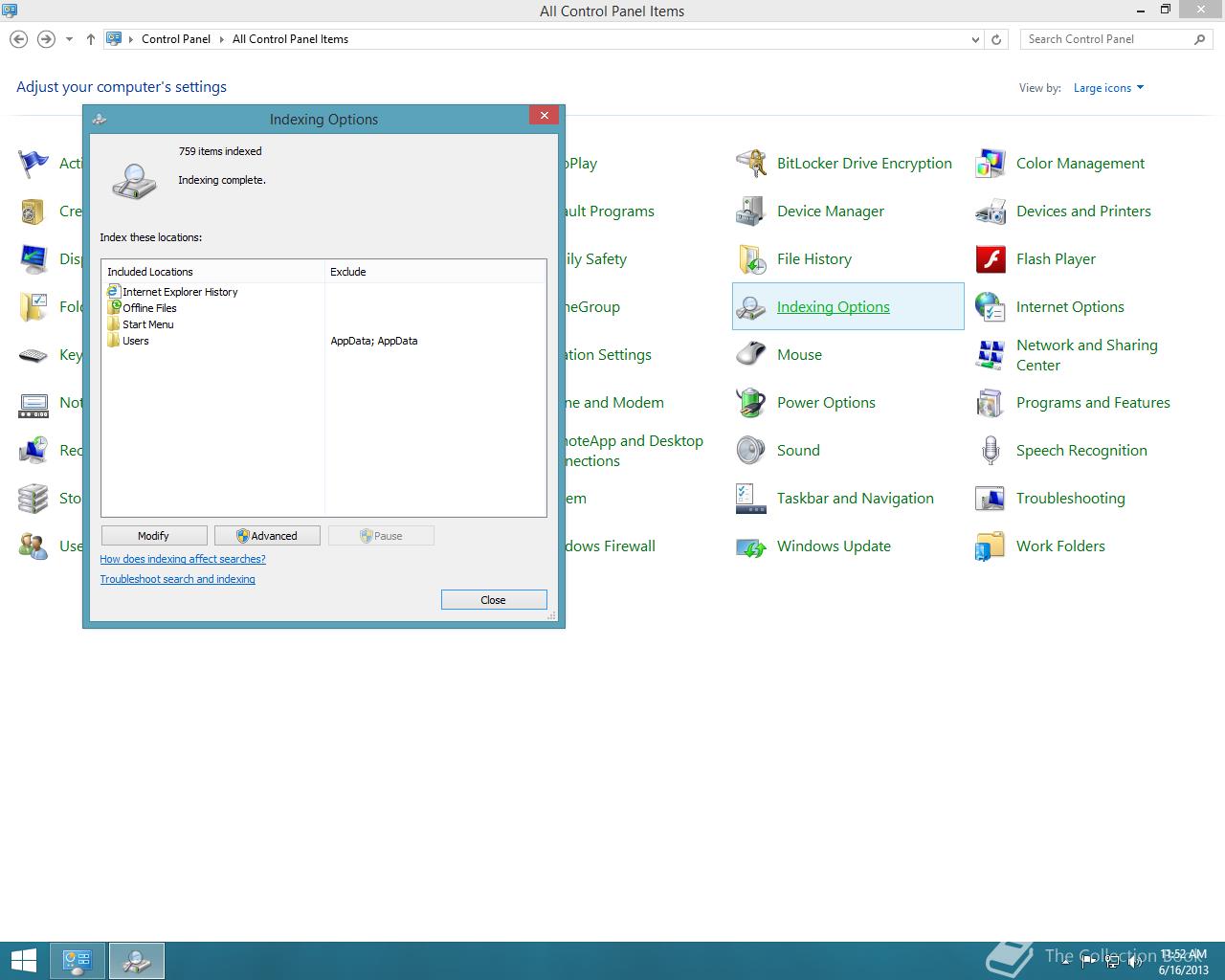
Task: Click the Folder Options icon
Action: click(33, 307)
